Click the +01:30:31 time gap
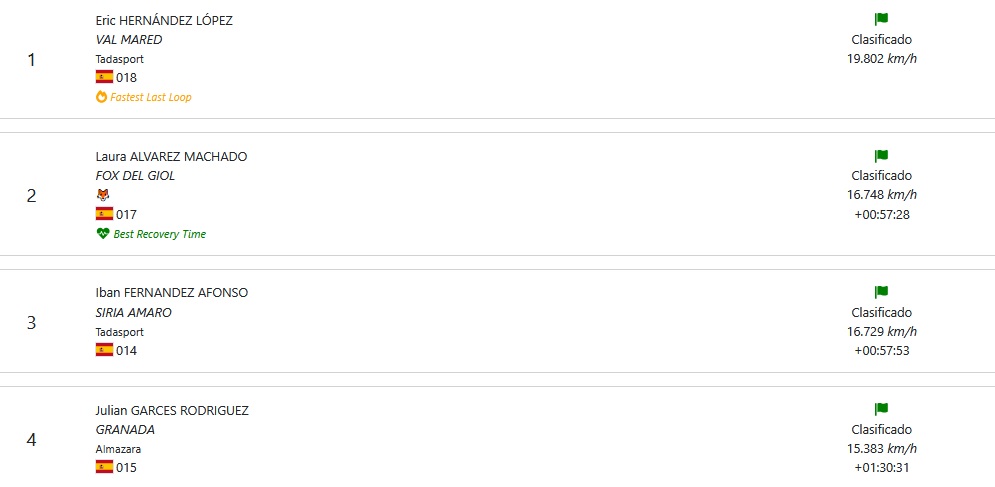995x487 pixels. 881,467
